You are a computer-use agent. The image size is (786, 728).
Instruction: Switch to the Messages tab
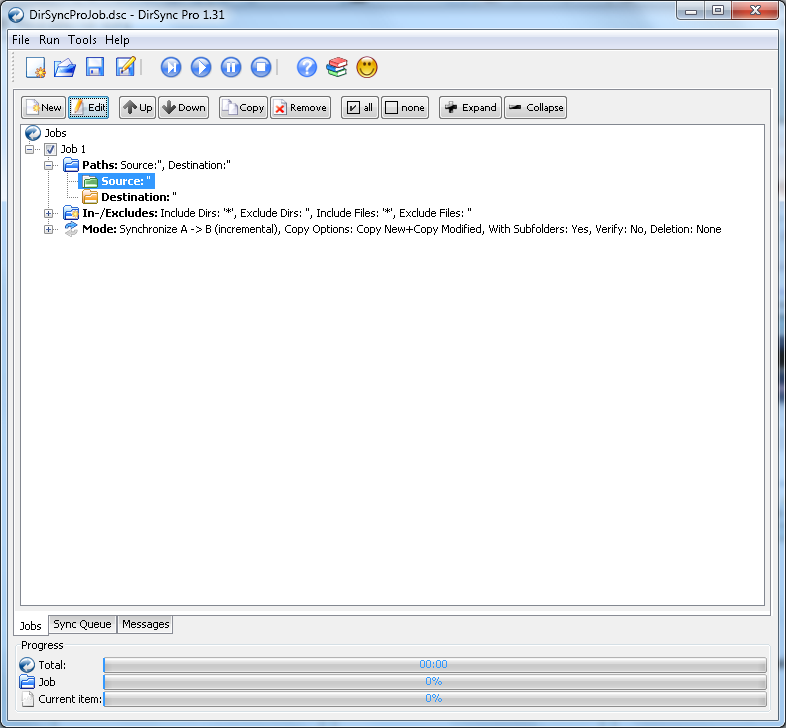(146, 624)
